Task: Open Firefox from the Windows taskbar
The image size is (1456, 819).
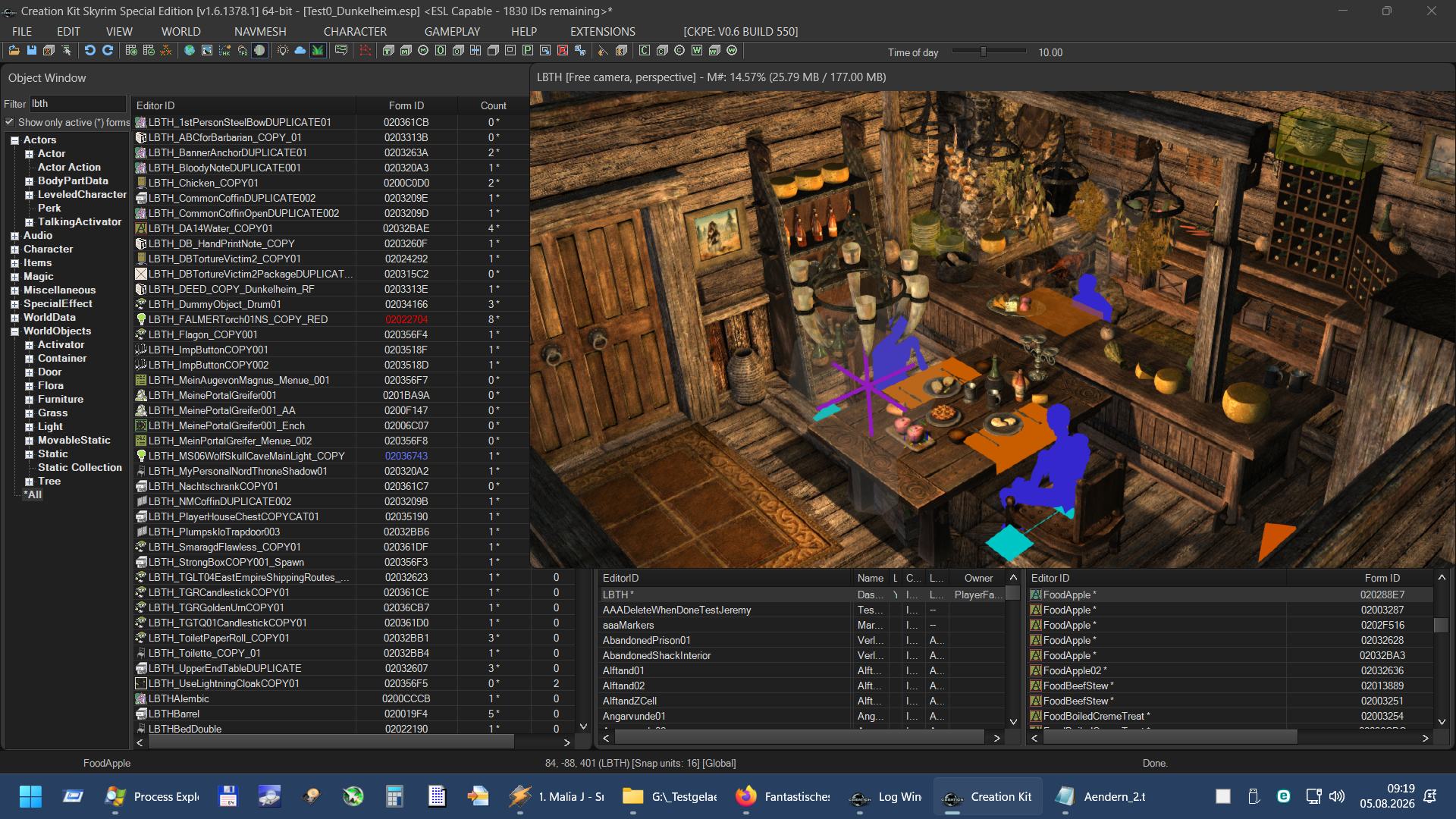Action: (782, 796)
